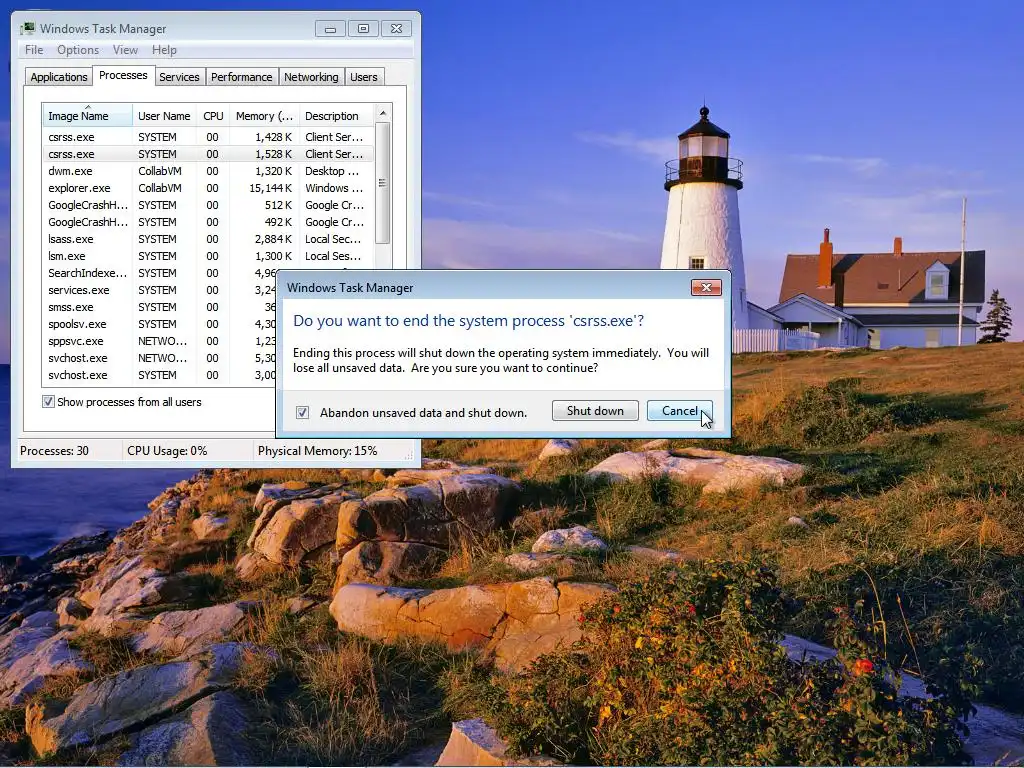Screen dimensions: 1024x768
Task: Click the Task Manager title bar icon
Action: tap(27, 29)
